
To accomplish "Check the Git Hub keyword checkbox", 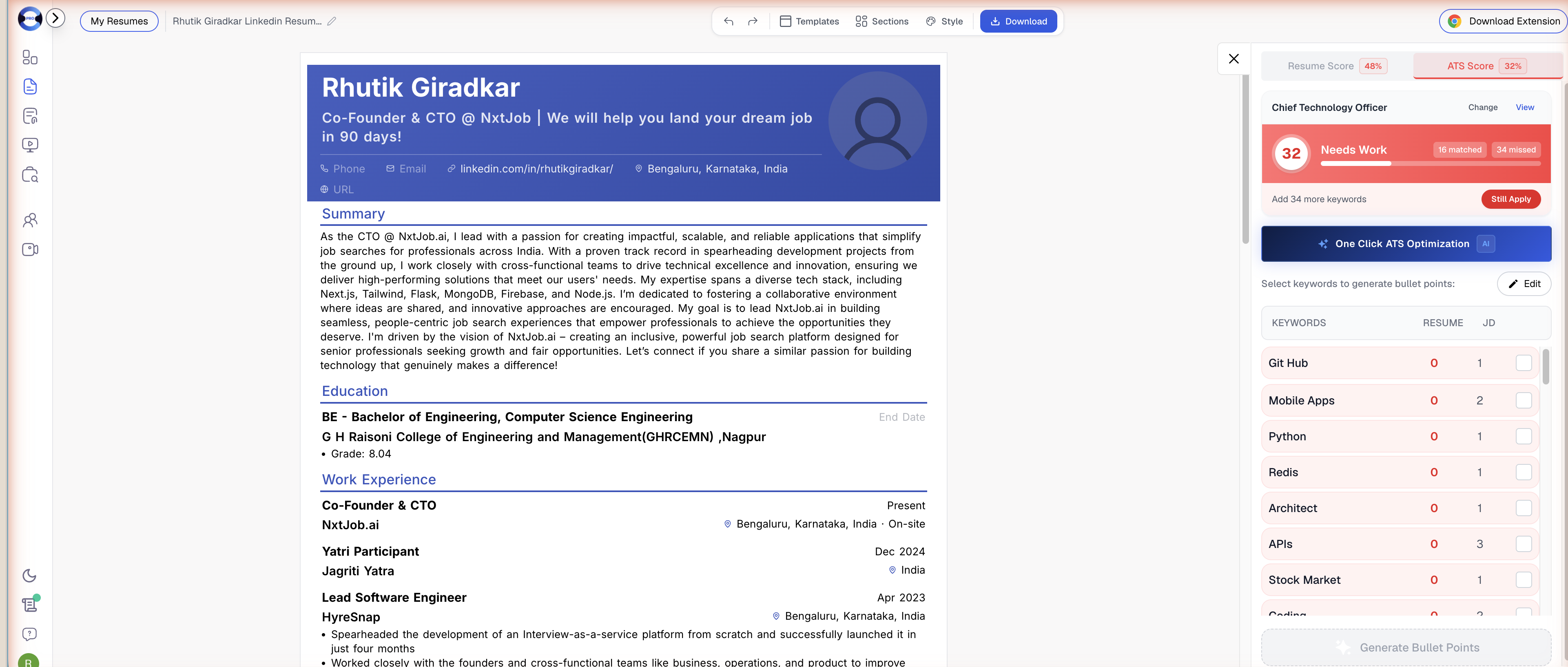I will point(1524,363).
